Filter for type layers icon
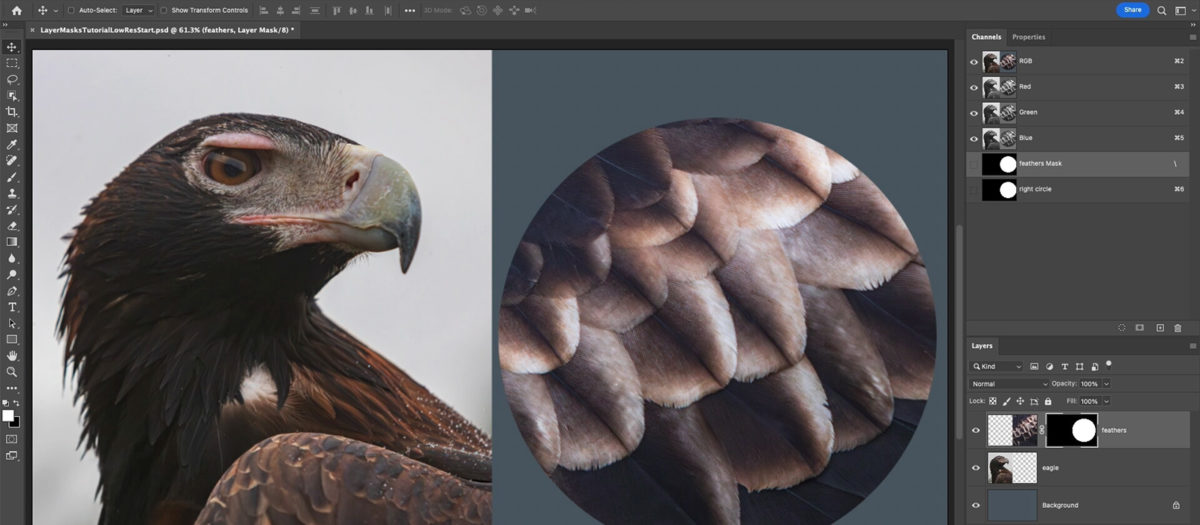Image resolution: width=1200 pixels, height=525 pixels. 1064,367
